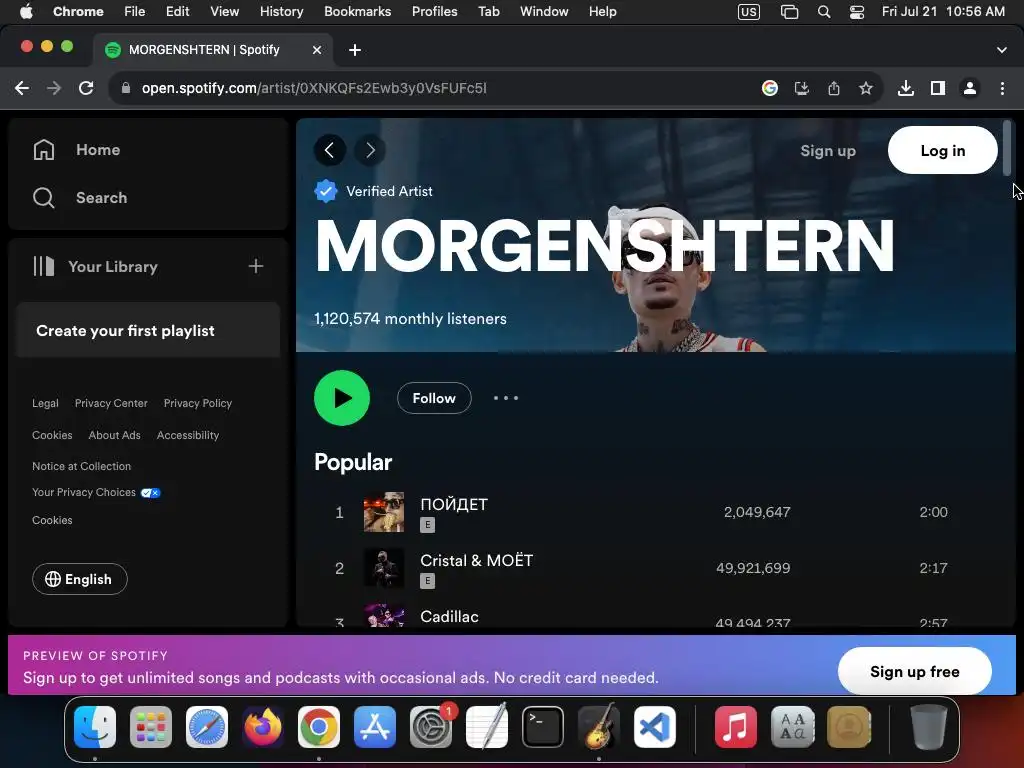
Task: Click the Home icon in sidebar
Action: 44,150
